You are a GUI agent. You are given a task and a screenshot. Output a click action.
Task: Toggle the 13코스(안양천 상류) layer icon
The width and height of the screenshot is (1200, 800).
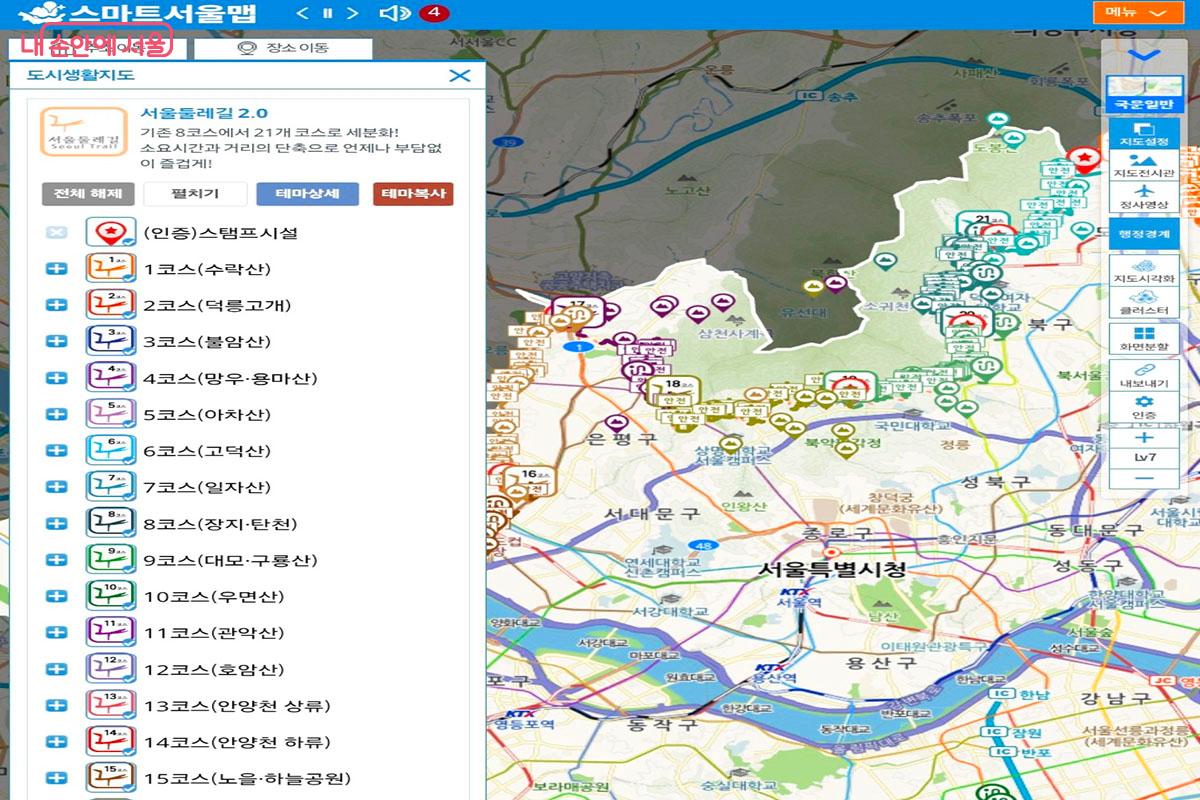coord(110,706)
